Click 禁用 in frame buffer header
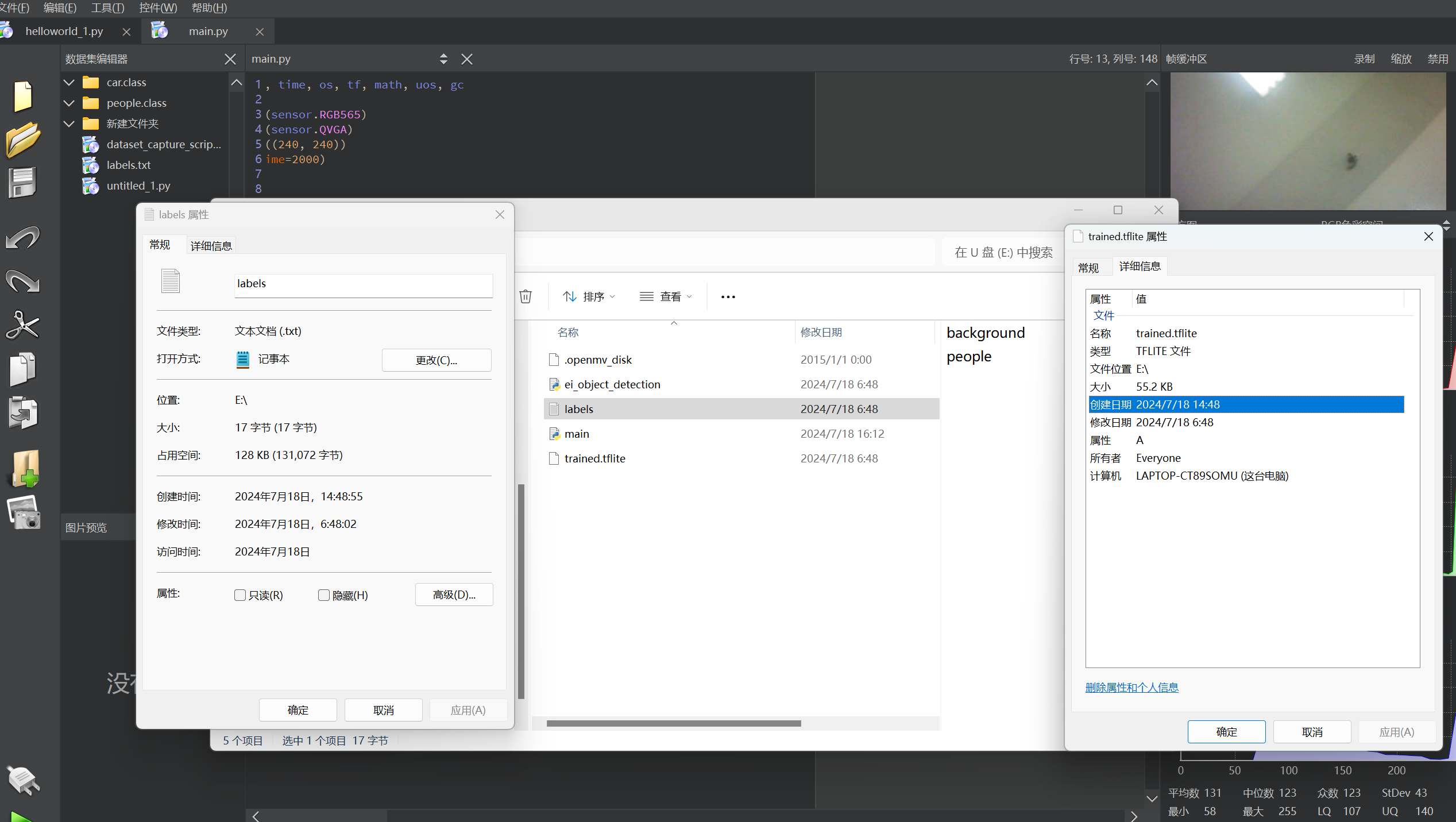 [x=1438, y=59]
